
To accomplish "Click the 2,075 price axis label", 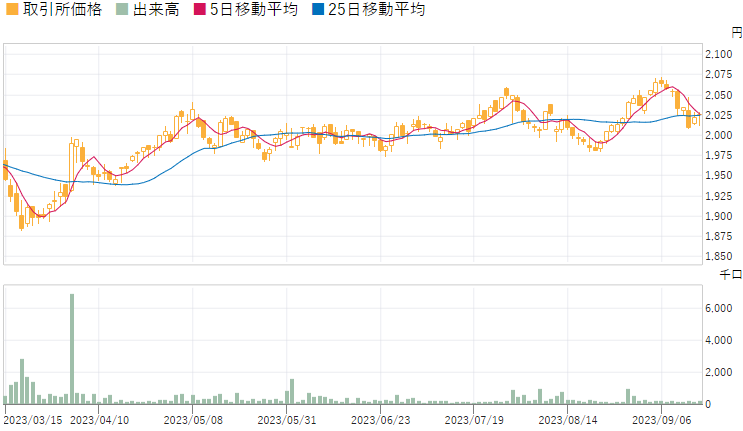I will (719, 74).
